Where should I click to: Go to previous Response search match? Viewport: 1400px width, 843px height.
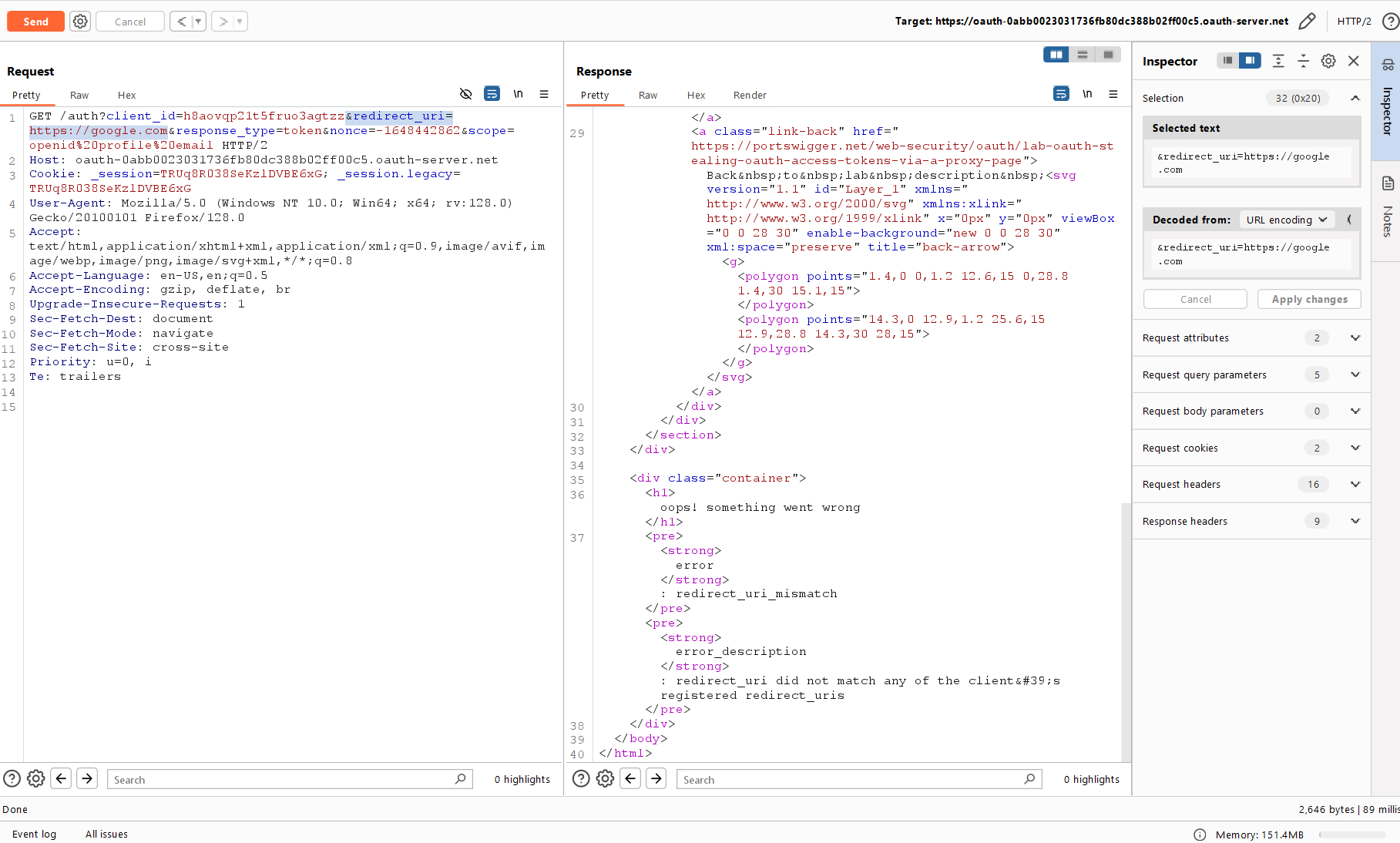tap(630, 778)
